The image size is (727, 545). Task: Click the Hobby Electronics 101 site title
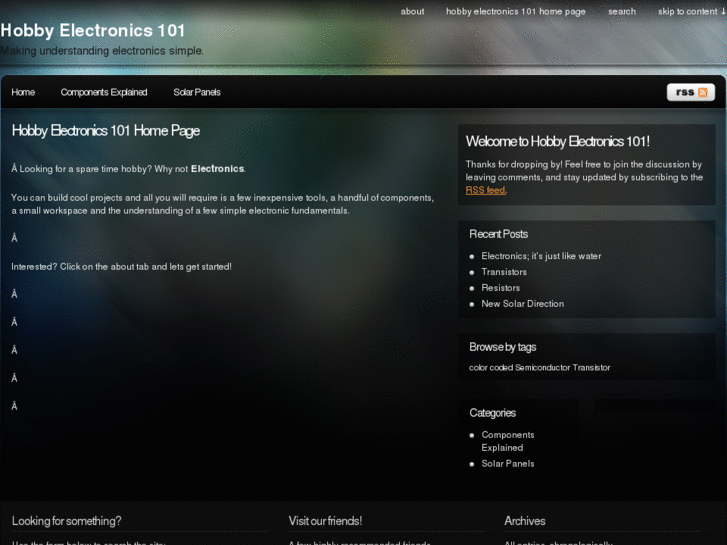point(93,31)
